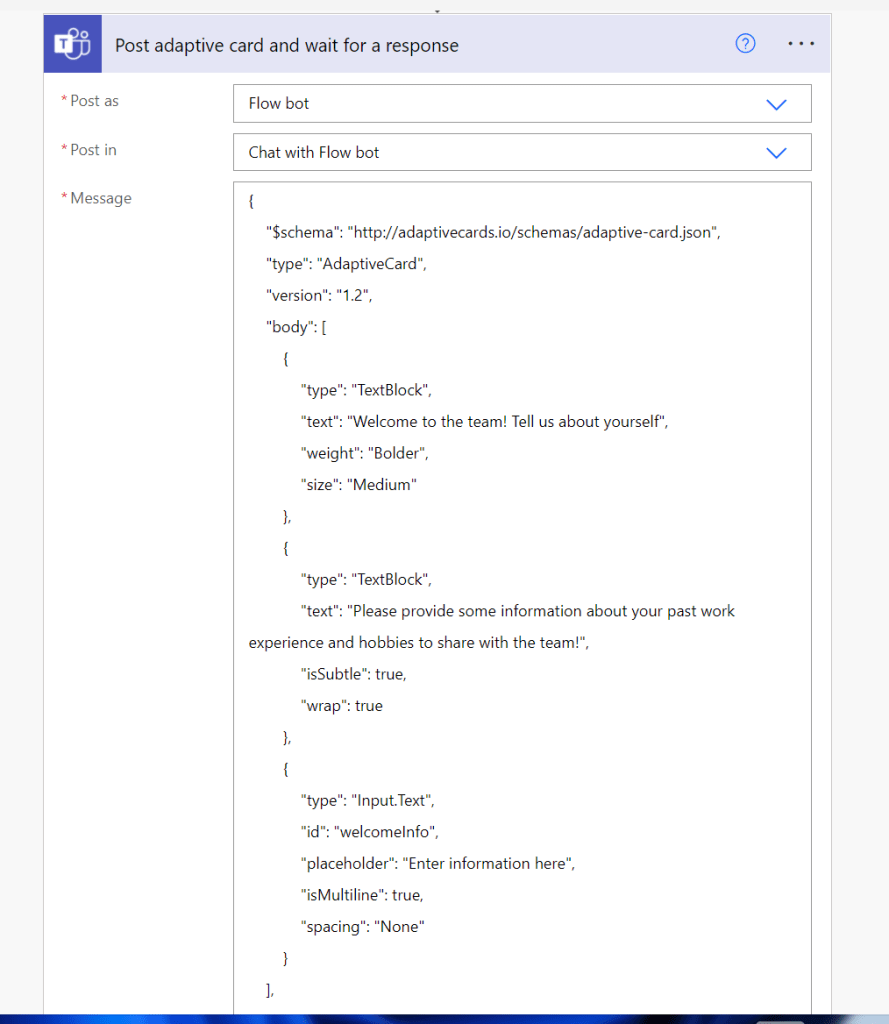Click the "size": "Medium" line
889x1024 pixels.
coord(359,485)
